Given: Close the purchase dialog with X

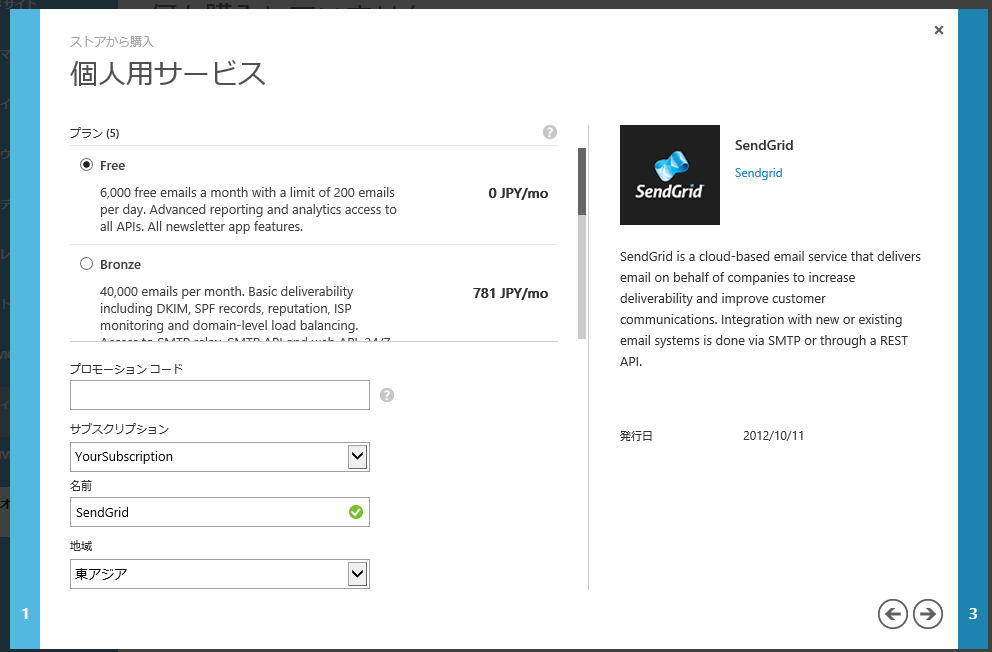Looking at the screenshot, I should [x=939, y=30].
